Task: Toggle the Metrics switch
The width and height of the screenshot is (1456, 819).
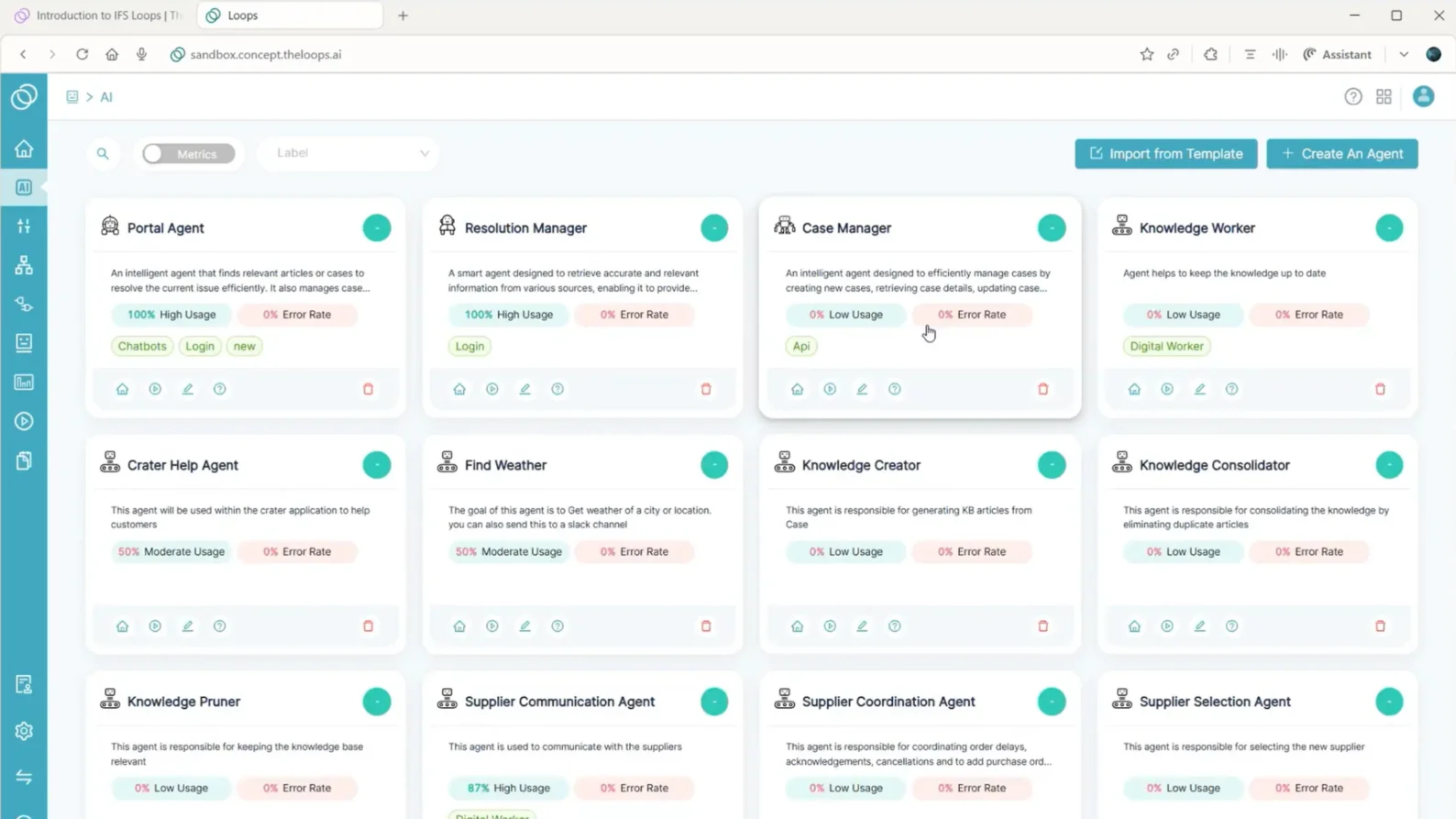Action: pyautogui.click(x=188, y=153)
